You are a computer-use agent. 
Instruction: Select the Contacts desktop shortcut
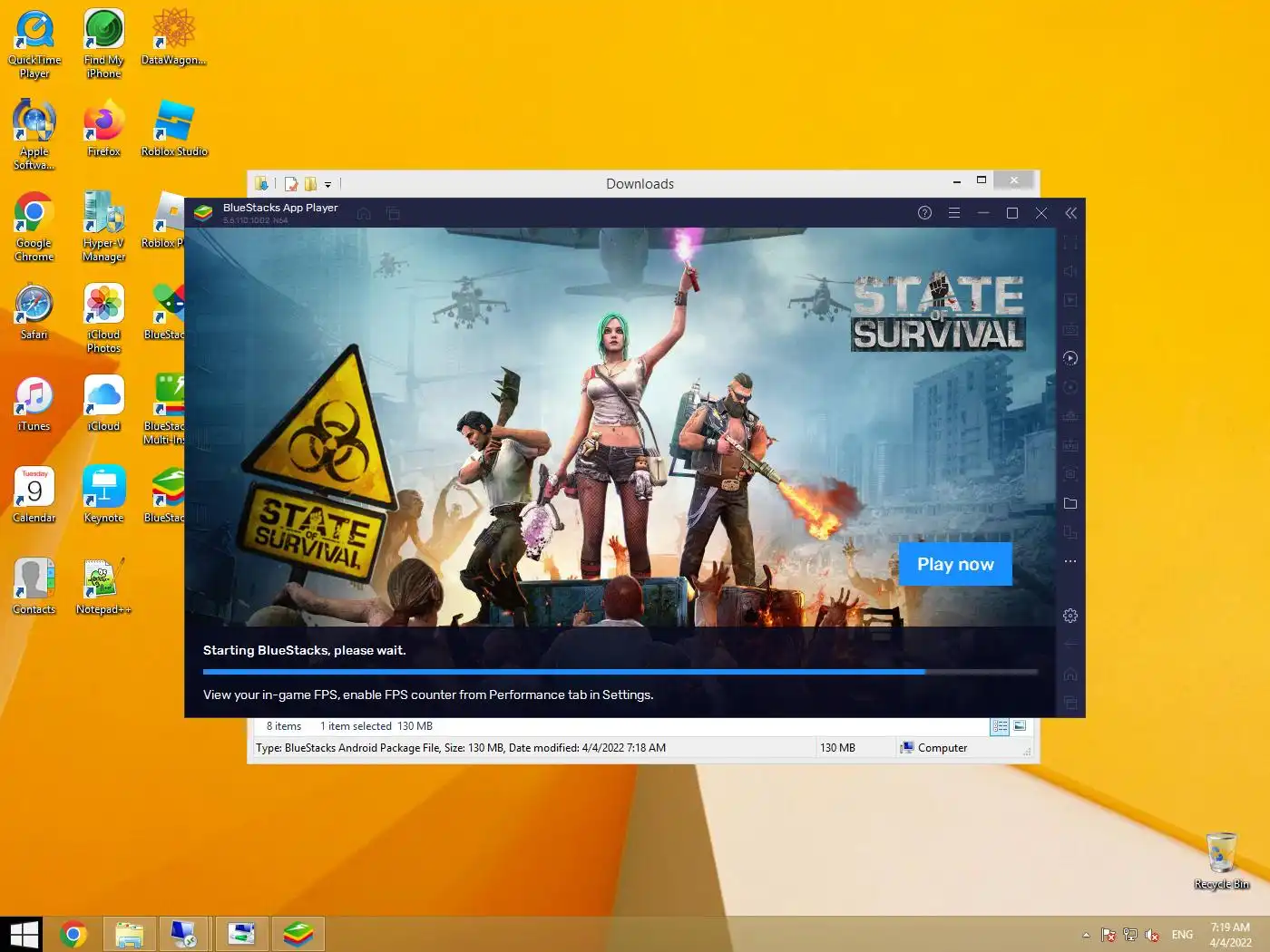(34, 587)
